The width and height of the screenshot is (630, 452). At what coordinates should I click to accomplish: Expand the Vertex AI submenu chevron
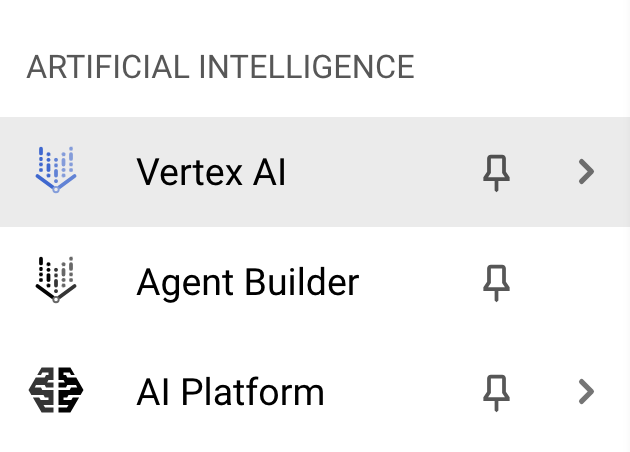click(x=587, y=172)
